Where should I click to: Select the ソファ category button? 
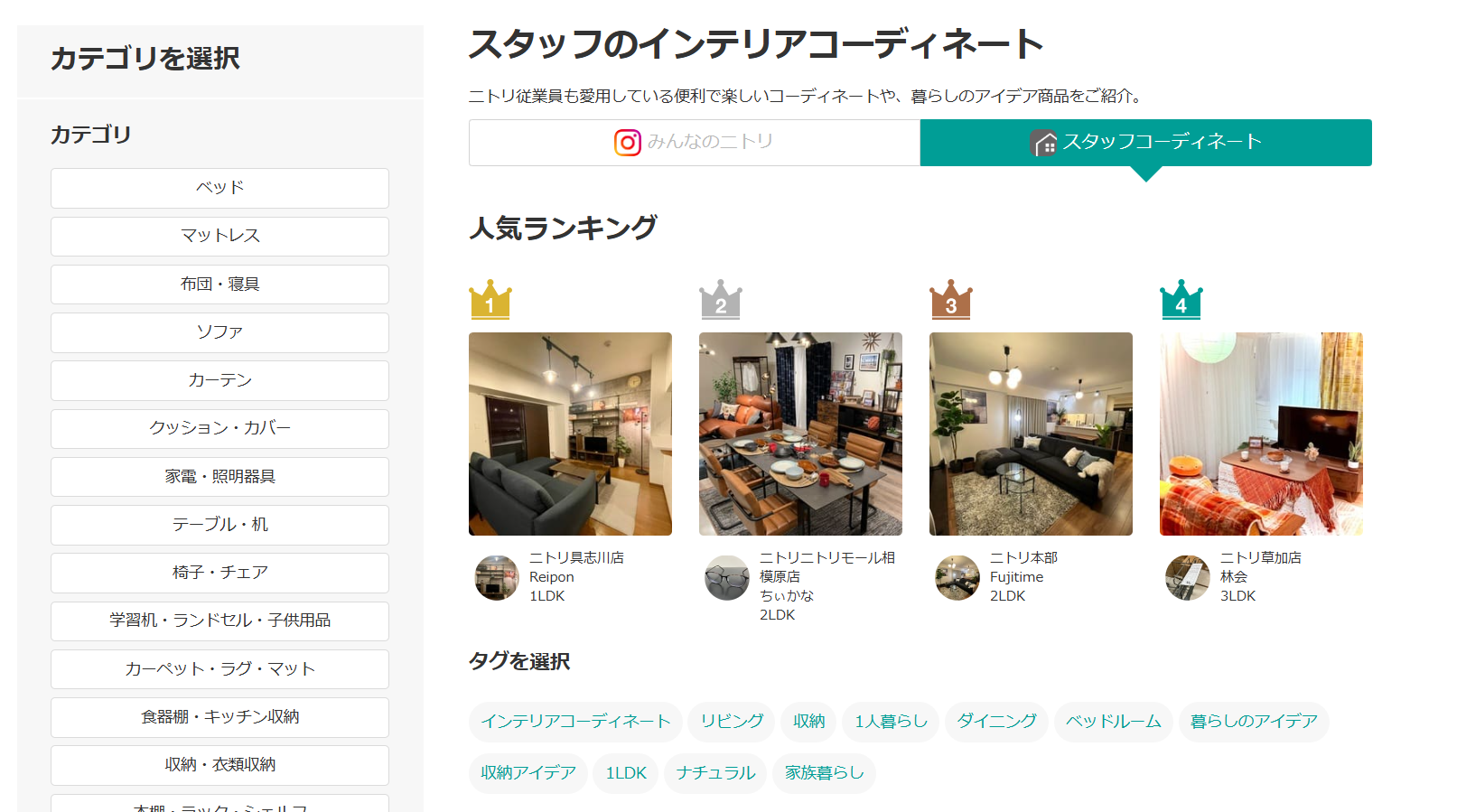219,332
